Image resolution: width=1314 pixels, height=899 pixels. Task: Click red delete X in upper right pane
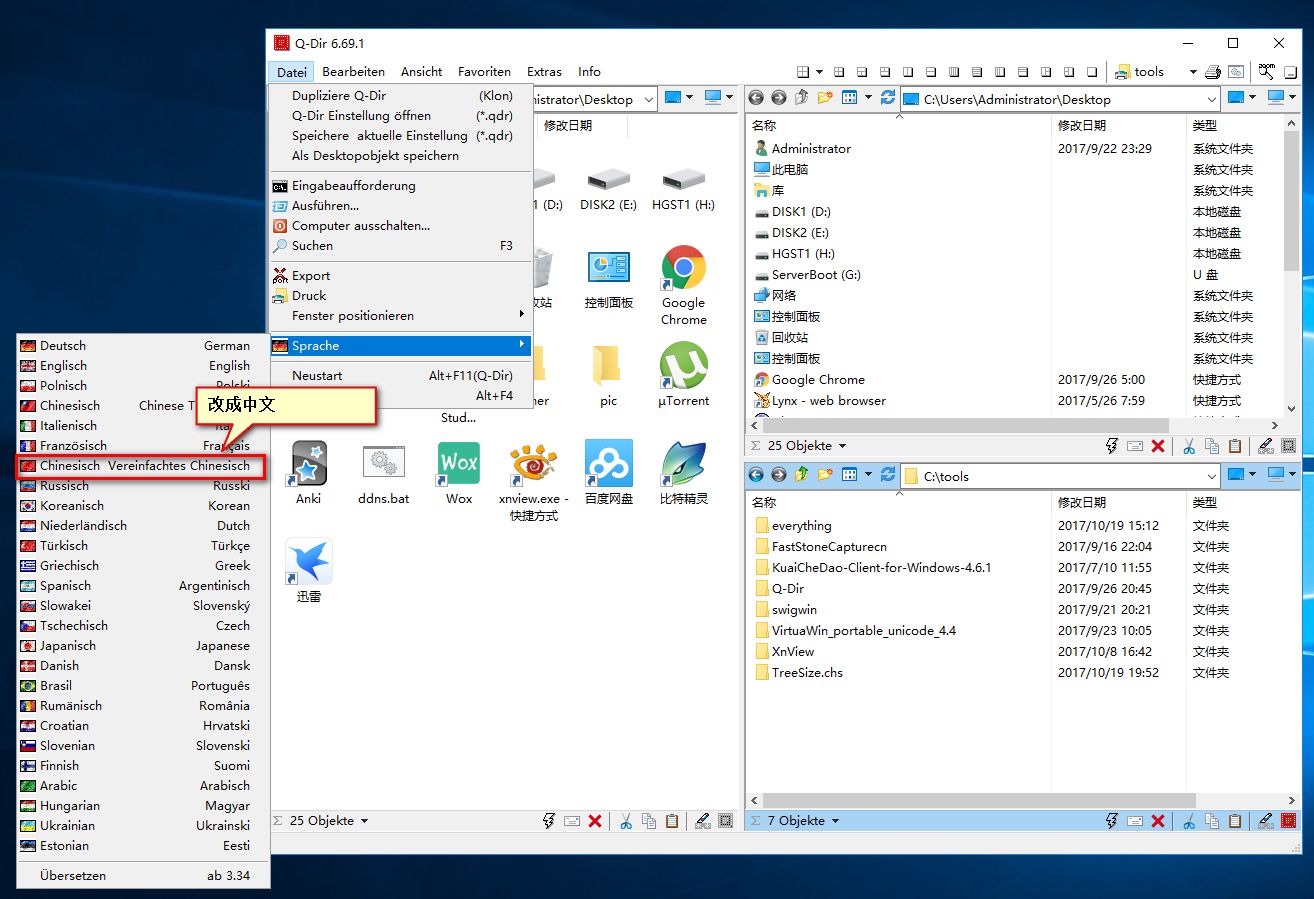click(x=1158, y=446)
